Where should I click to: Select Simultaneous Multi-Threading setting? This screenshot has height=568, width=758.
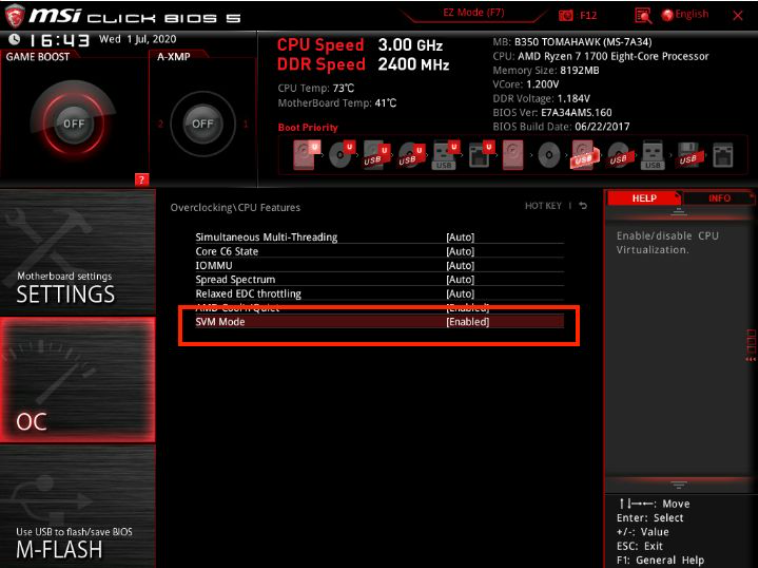266,237
